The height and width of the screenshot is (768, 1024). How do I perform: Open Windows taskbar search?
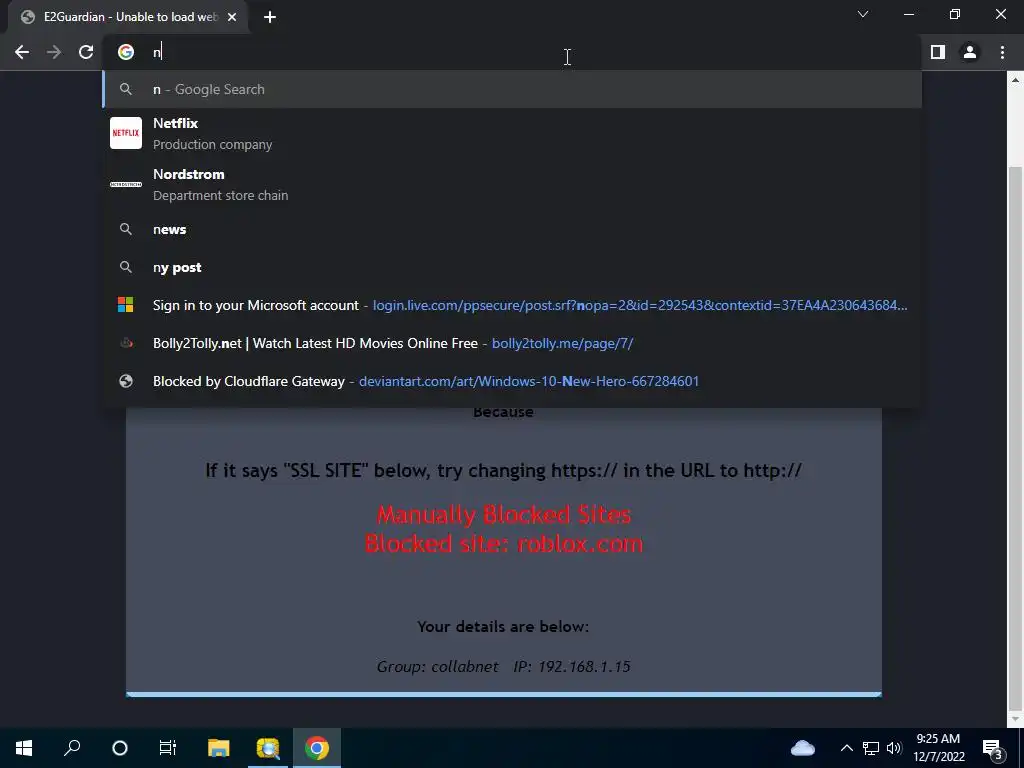point(72,748)
